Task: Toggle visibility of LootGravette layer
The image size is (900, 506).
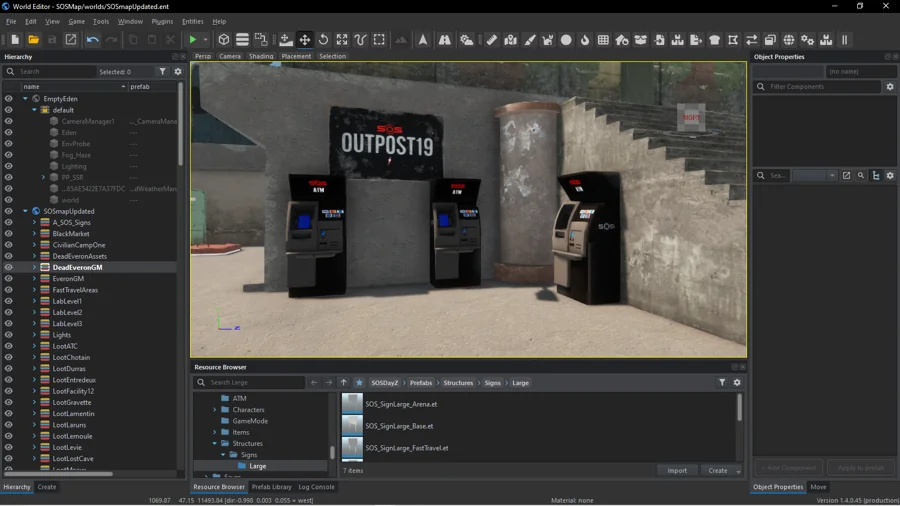Action: coord(9,402)
